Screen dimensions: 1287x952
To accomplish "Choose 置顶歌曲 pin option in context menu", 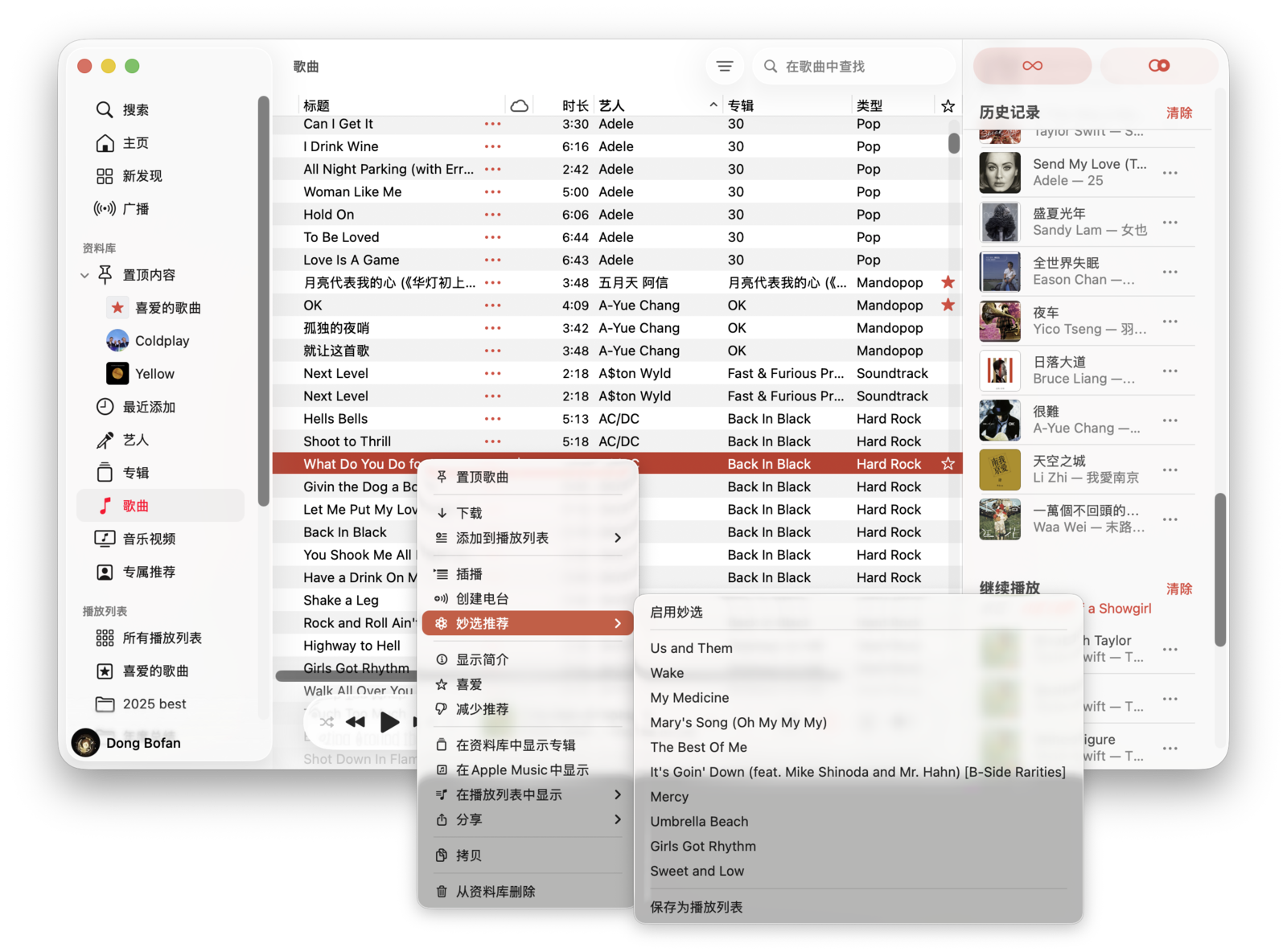I will point(528,477).
